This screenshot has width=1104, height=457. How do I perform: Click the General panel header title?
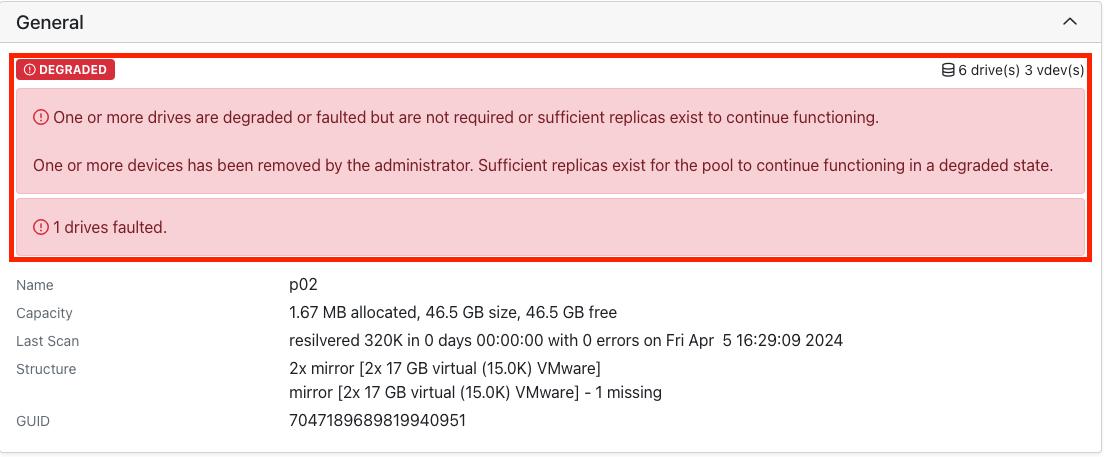click(x=50, y=22)
